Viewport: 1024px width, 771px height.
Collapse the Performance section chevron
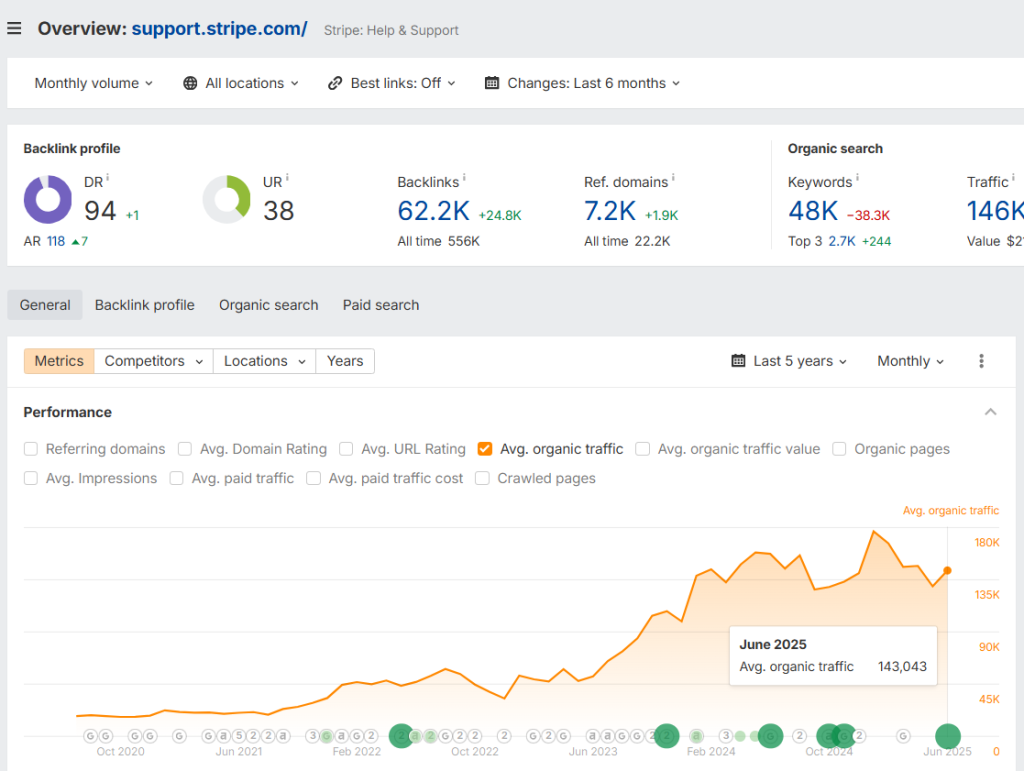pos(990,412)
